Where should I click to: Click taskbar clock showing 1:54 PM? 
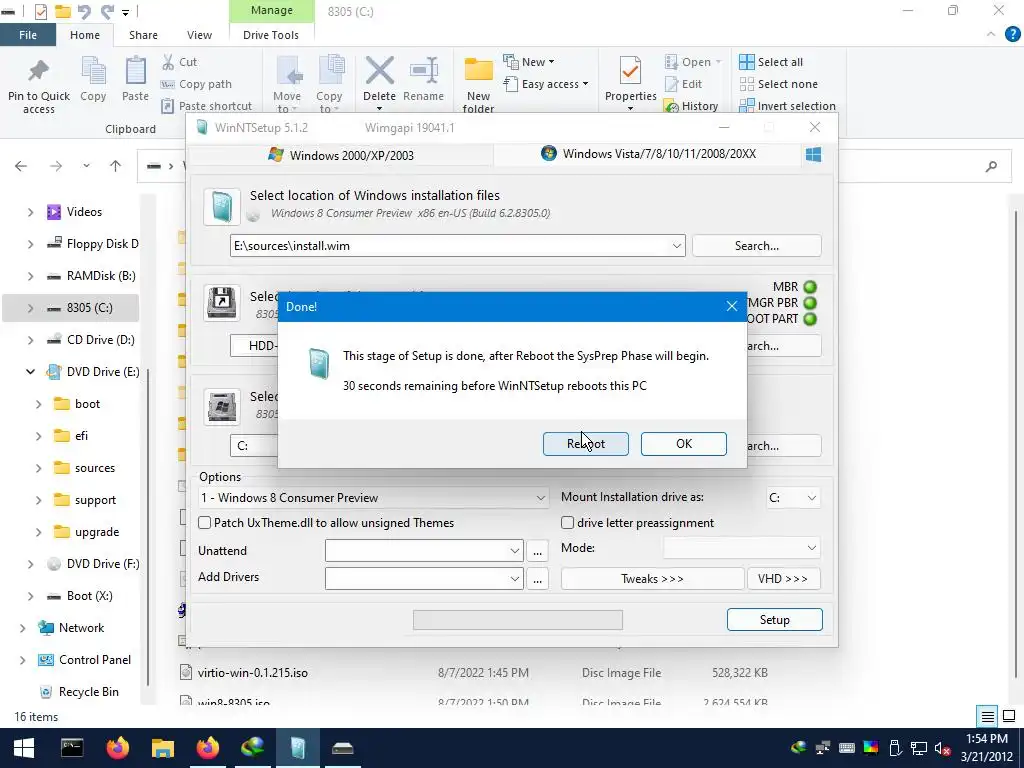point(986,748)
